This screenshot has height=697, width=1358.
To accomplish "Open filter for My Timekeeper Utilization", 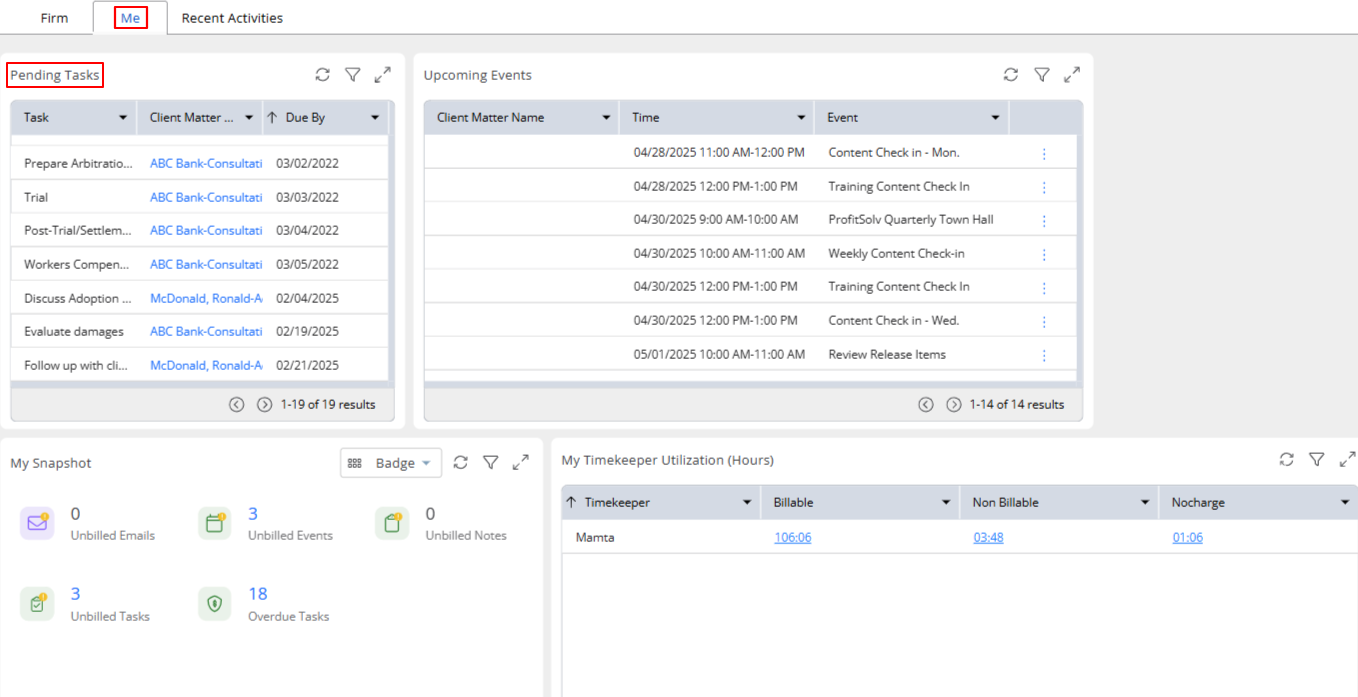I will (x=1317, y=459).
